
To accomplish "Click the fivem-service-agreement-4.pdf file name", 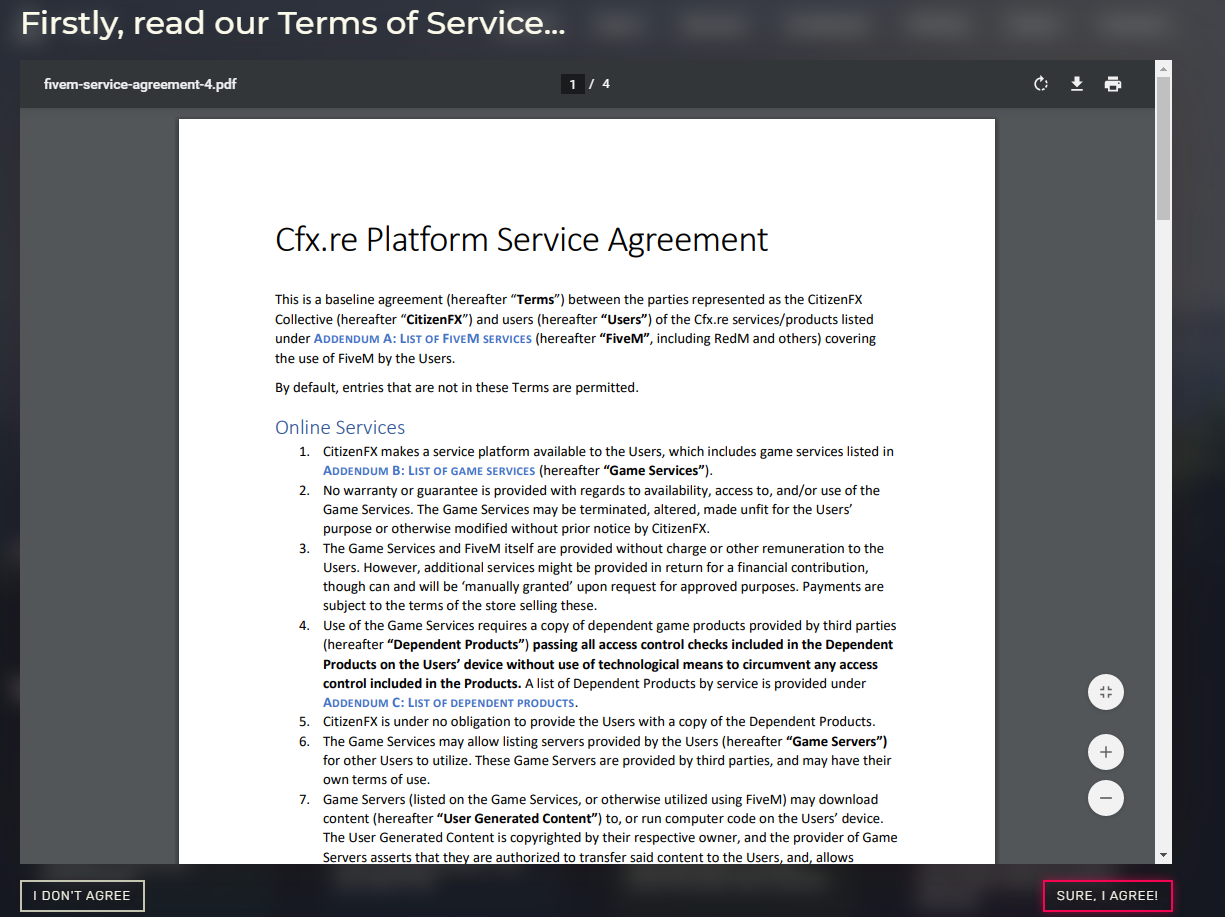I will 140,84.
